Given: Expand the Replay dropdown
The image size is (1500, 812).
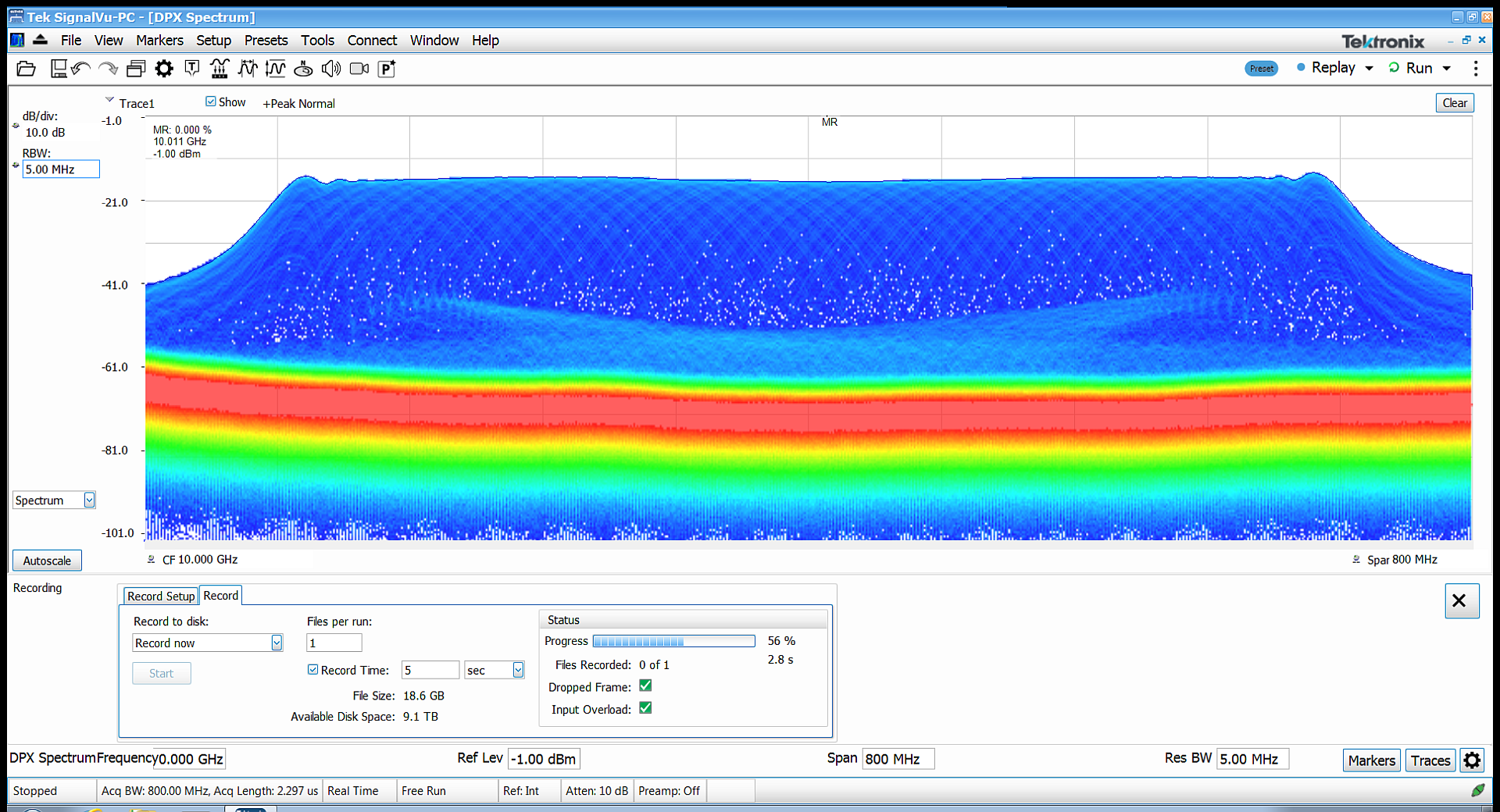Looking at the screenshot, I should (1369, 68).
